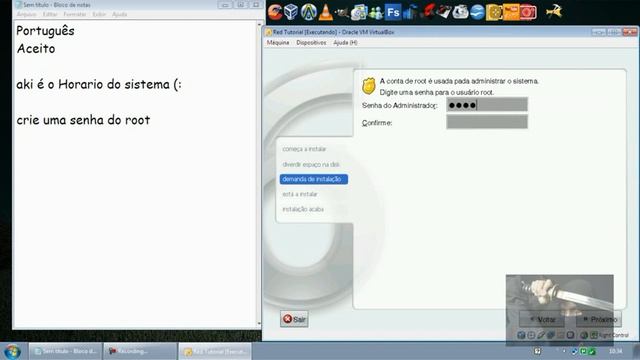Open the red camera dock icon
The image size is (640, 360).
point(528,12)
